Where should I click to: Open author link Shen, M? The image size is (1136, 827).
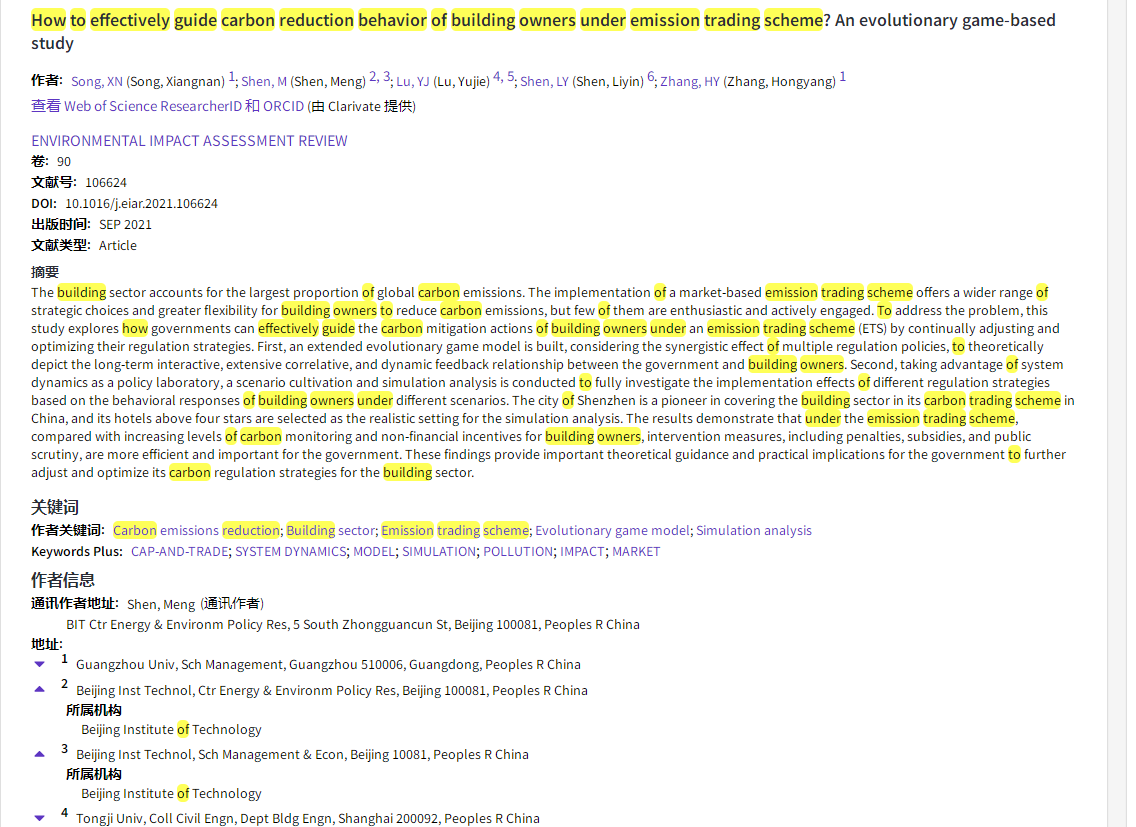pos(264,82)
